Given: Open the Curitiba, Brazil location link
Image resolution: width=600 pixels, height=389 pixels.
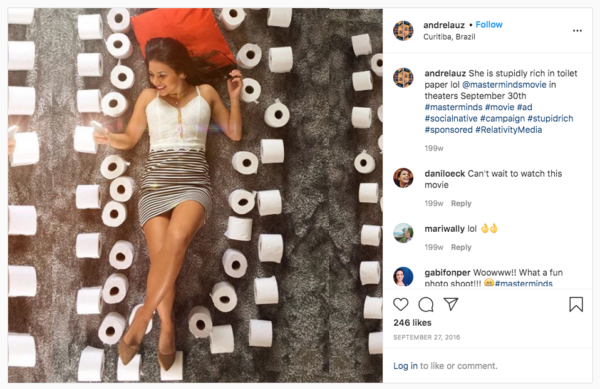Looking at the screenshot, I should [449, 37].
